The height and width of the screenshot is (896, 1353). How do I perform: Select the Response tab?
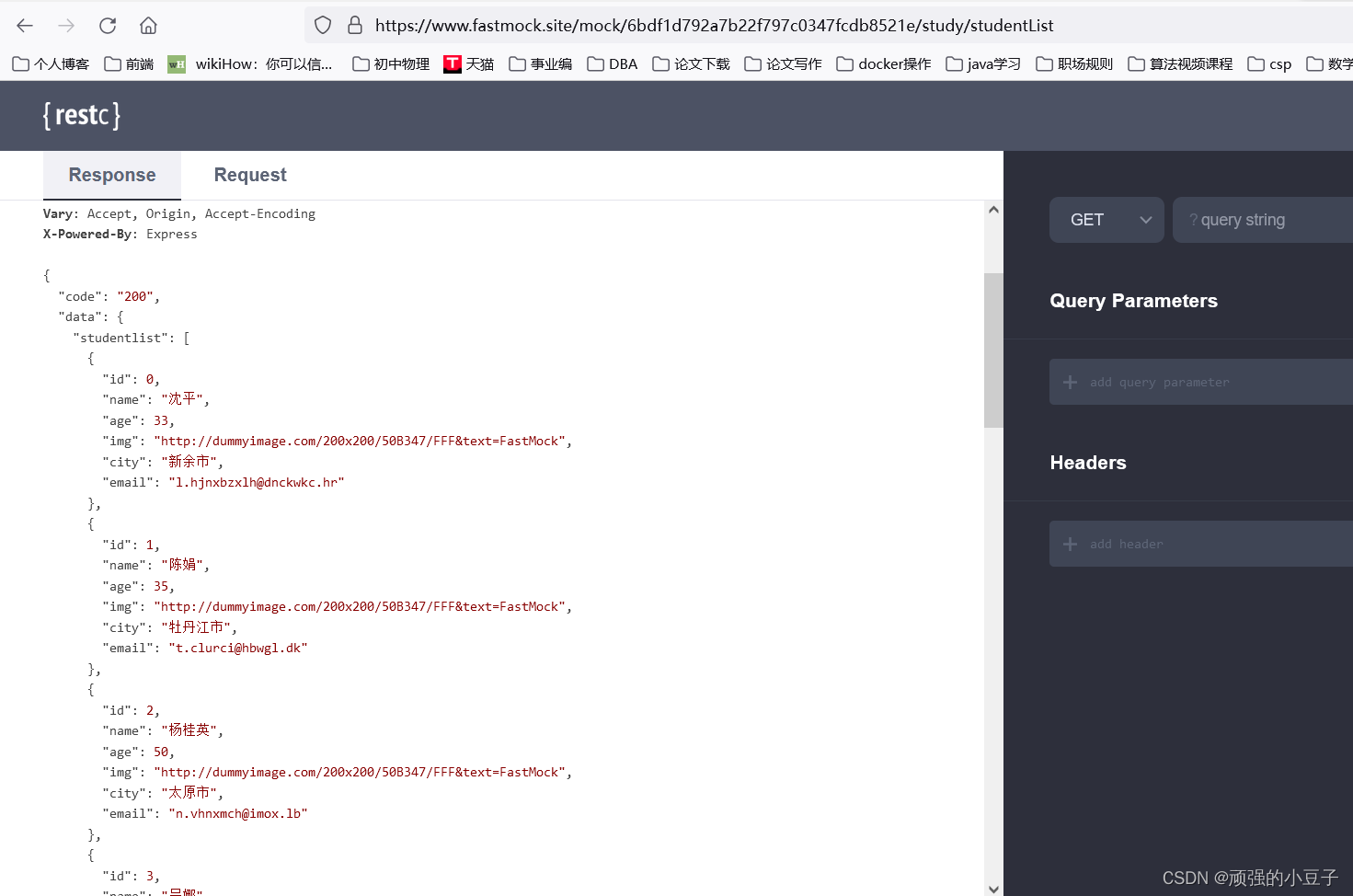111,175
